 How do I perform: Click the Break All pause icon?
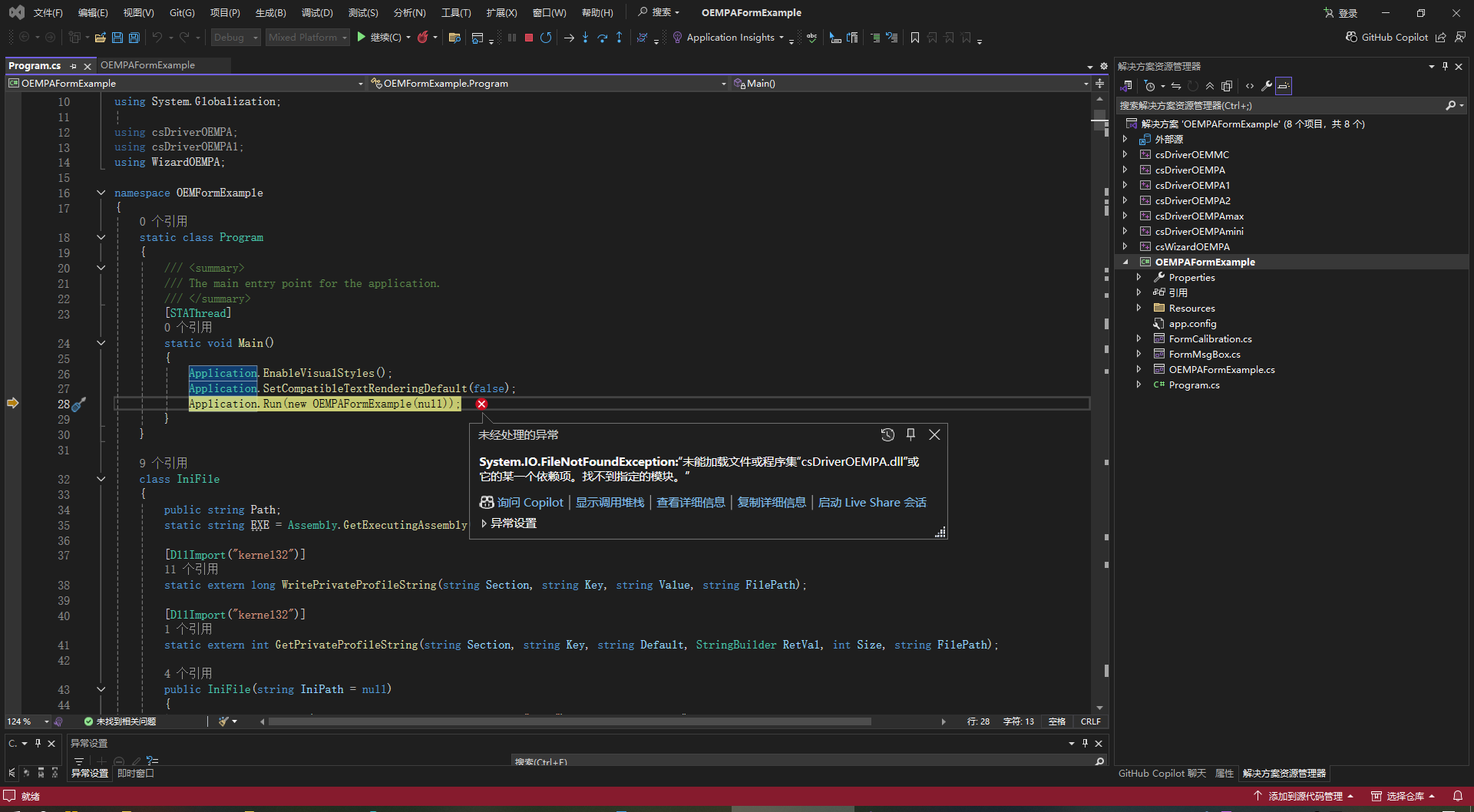pos(512,37)
